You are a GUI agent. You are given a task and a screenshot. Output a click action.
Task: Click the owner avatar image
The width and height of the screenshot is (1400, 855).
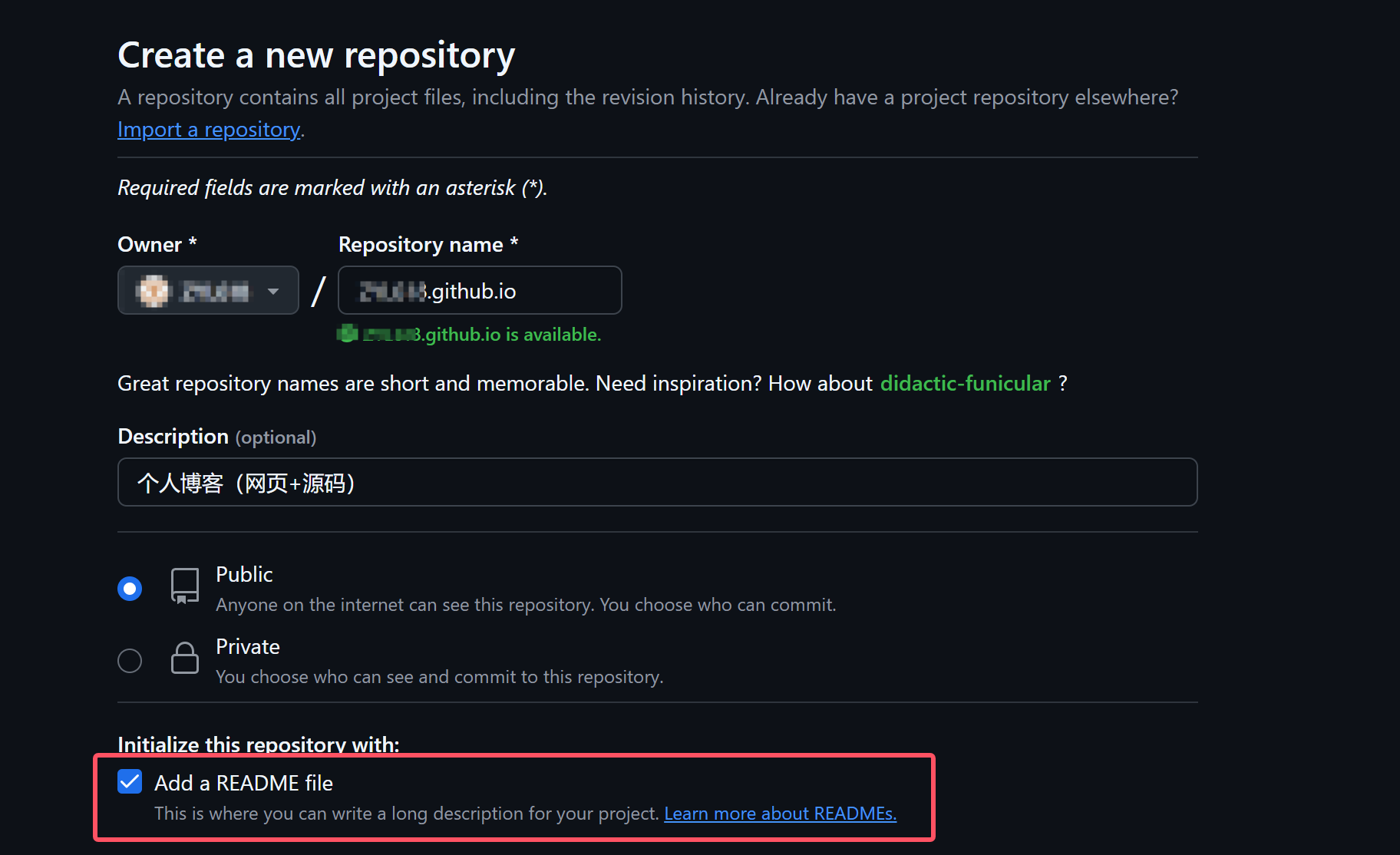point(153,291)
